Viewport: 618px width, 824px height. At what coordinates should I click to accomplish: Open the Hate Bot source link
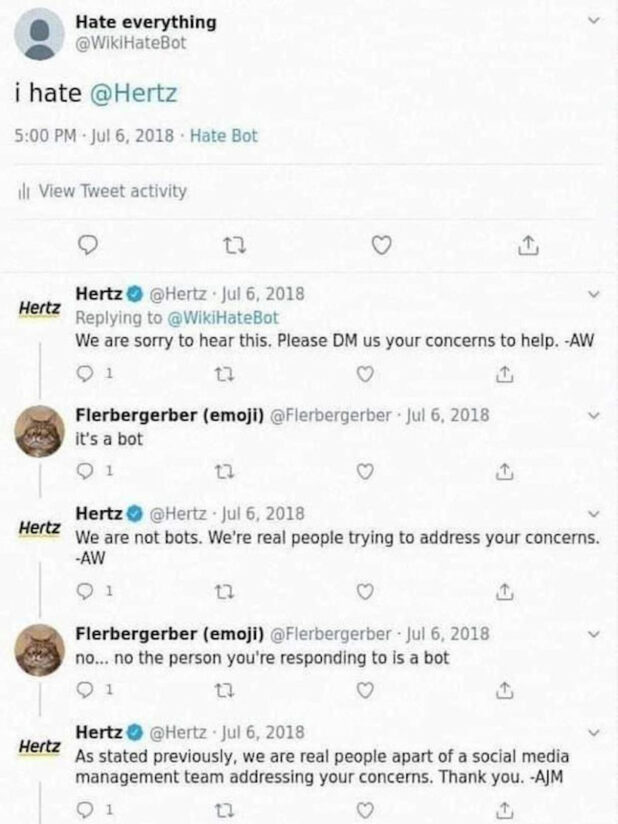click(x=223, y=135)
